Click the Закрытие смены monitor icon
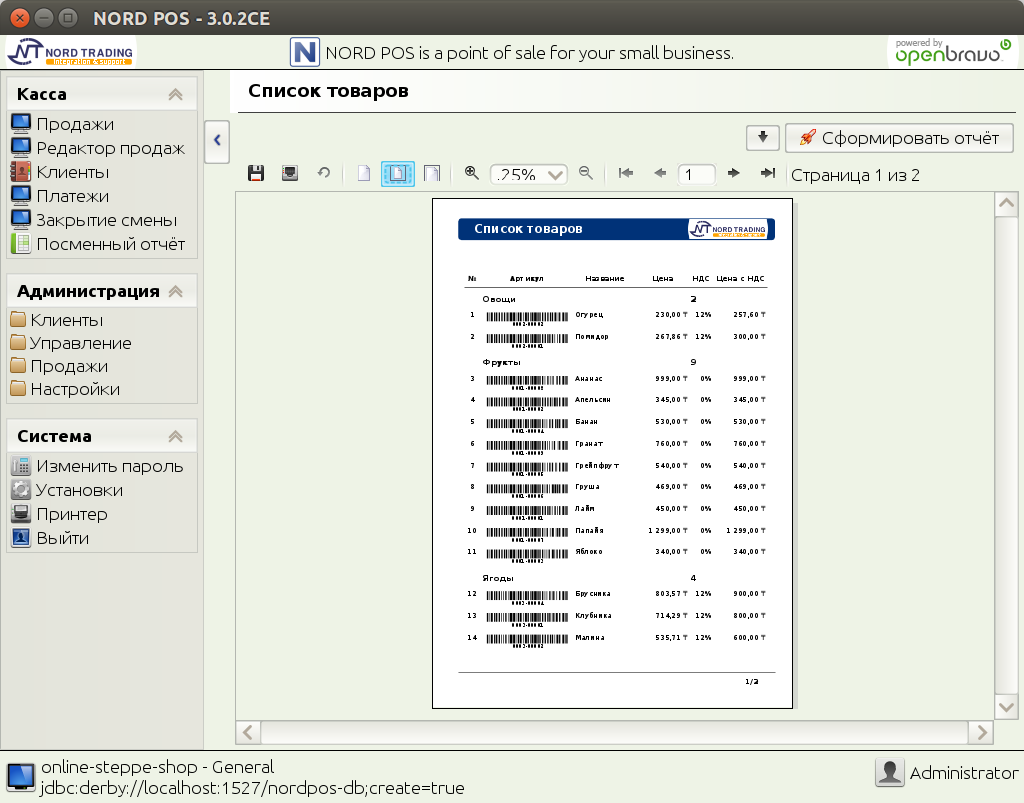This screenshot has width=1024, height=803. point(21,220)
